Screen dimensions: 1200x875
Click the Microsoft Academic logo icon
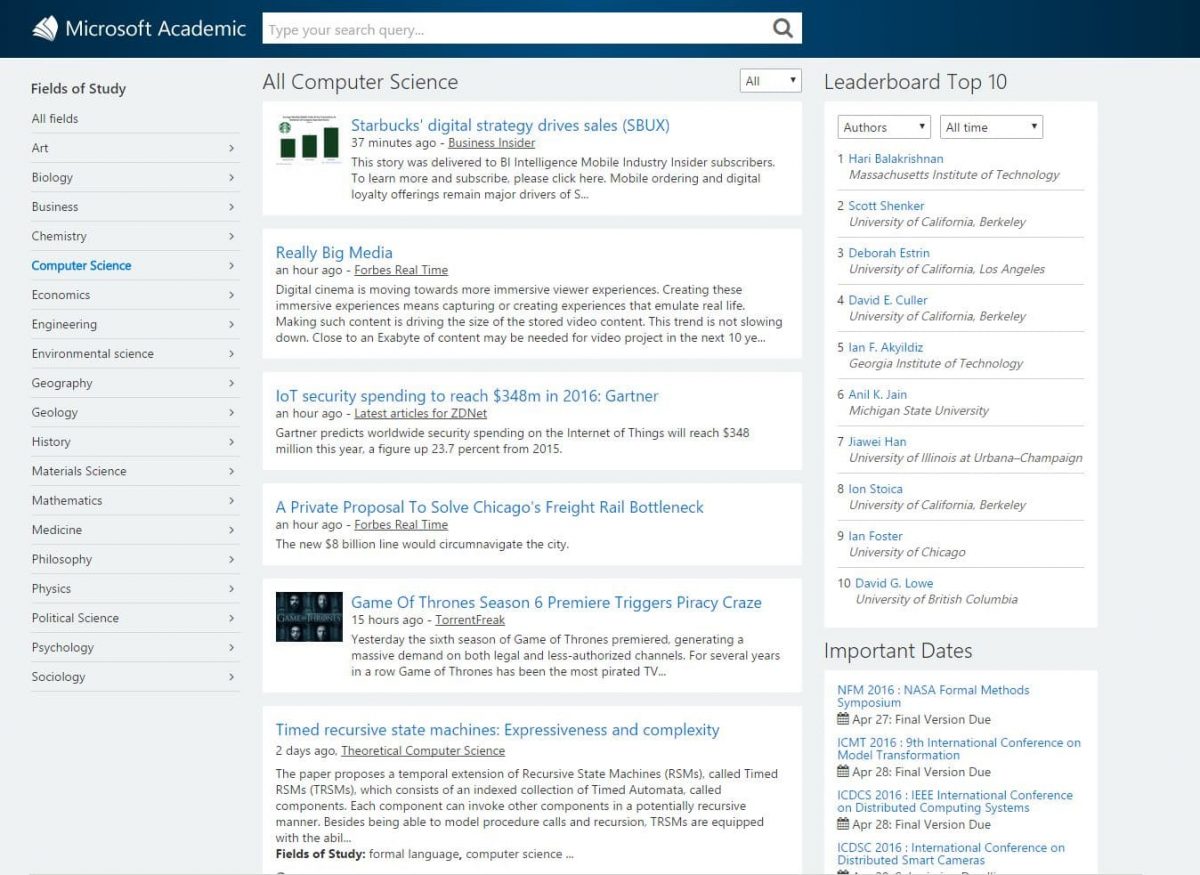pos(45,28)
